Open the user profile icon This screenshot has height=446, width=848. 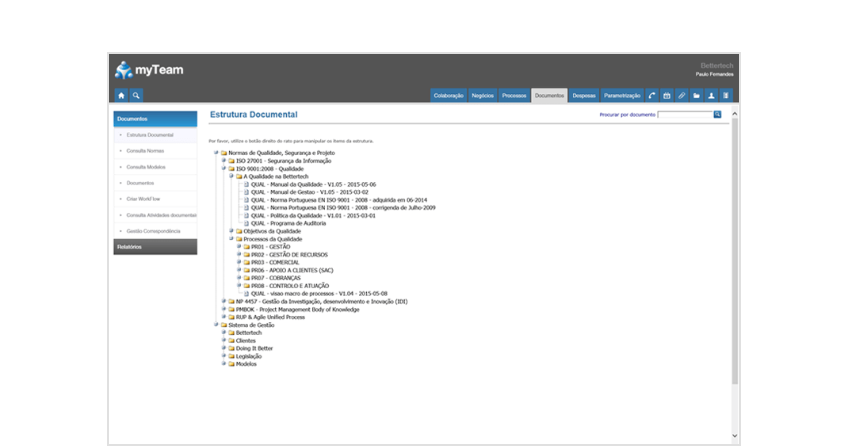(x=711, y=96)
